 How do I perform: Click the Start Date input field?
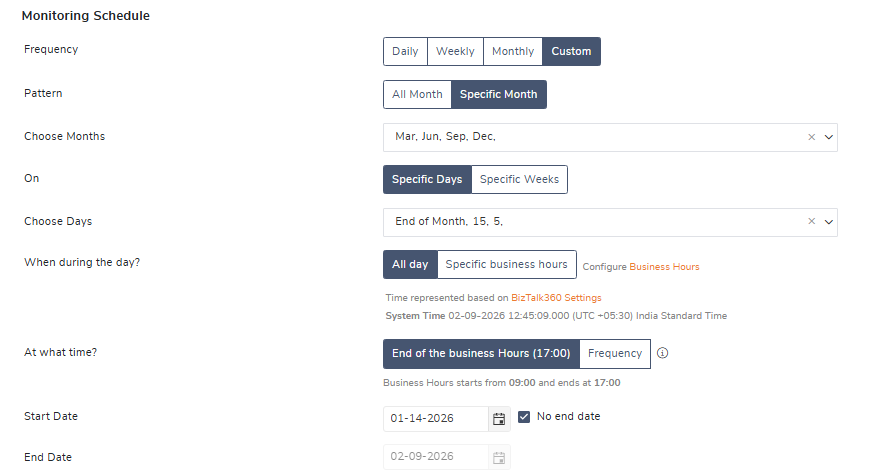coord(436,418)
